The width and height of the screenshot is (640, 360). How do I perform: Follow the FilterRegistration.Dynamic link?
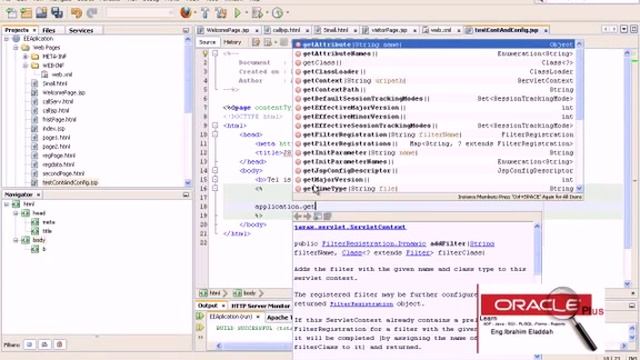[374, 244]
